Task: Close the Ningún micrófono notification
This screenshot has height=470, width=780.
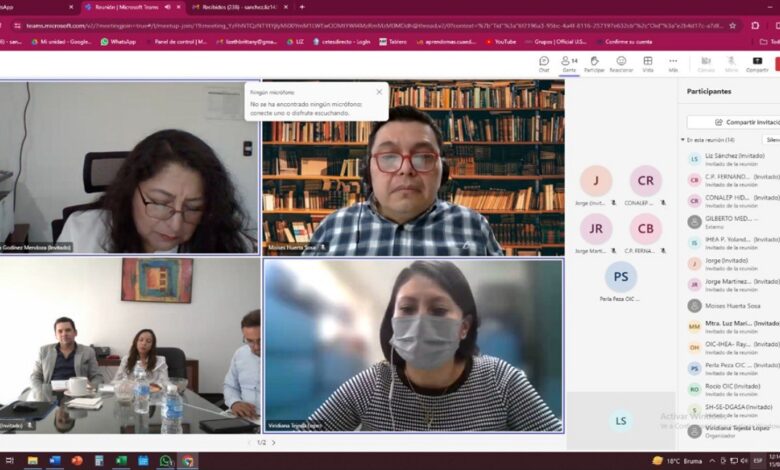Action: (379, 92)
